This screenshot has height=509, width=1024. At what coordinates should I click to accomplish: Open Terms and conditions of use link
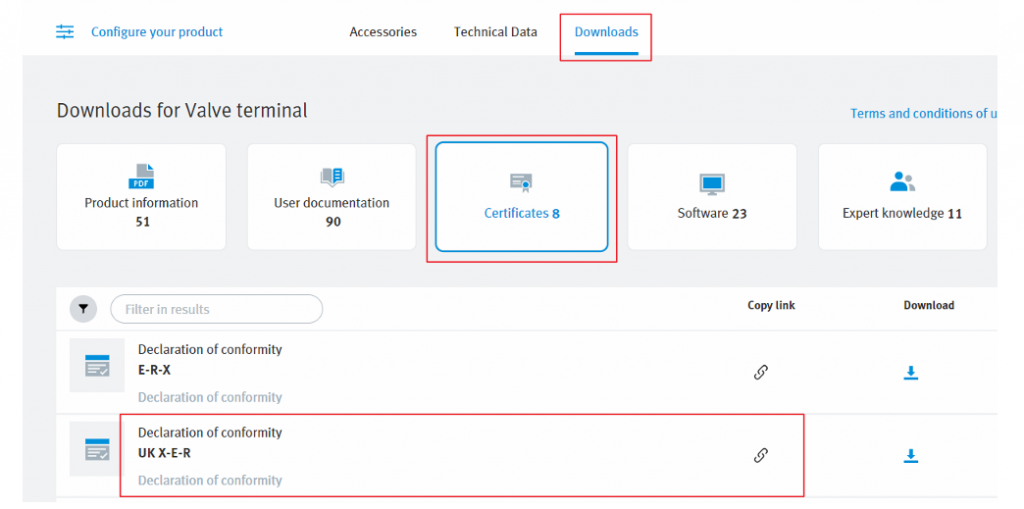coord(923,113)
